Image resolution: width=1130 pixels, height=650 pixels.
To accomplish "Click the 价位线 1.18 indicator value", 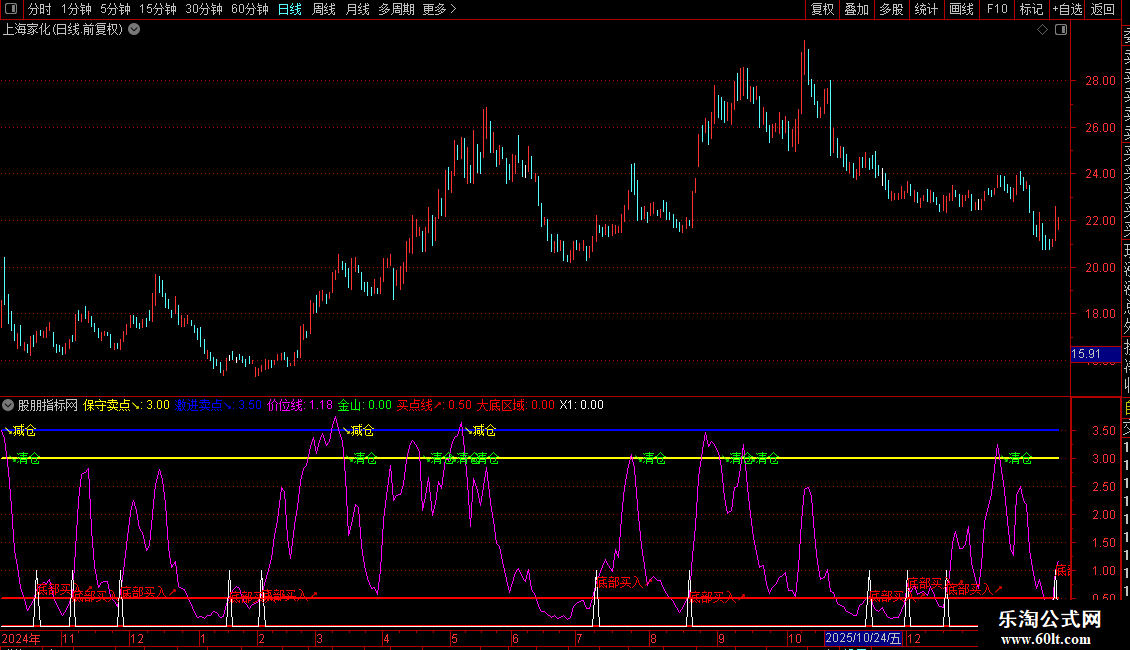I will (x=300, y=405).
